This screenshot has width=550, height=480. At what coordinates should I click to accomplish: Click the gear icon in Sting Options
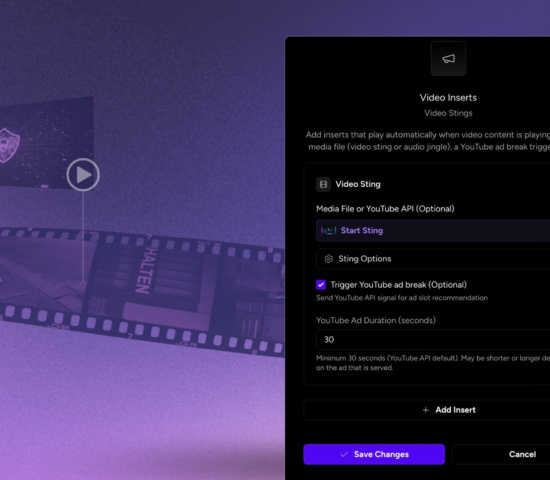click(x=329, y=259)
